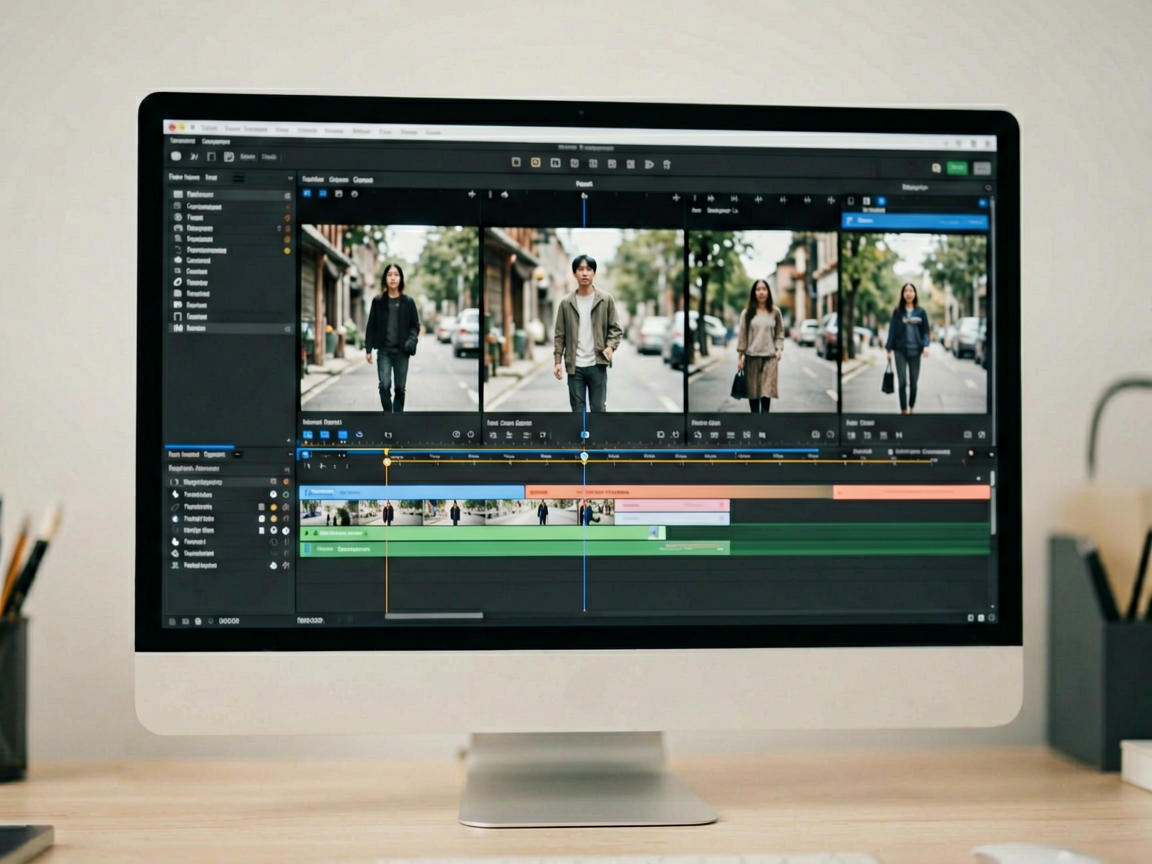The width and height of the screenshot is (1152, 864).
Task: Open the preview of woman in black jacket
Action: pos(389,318)
